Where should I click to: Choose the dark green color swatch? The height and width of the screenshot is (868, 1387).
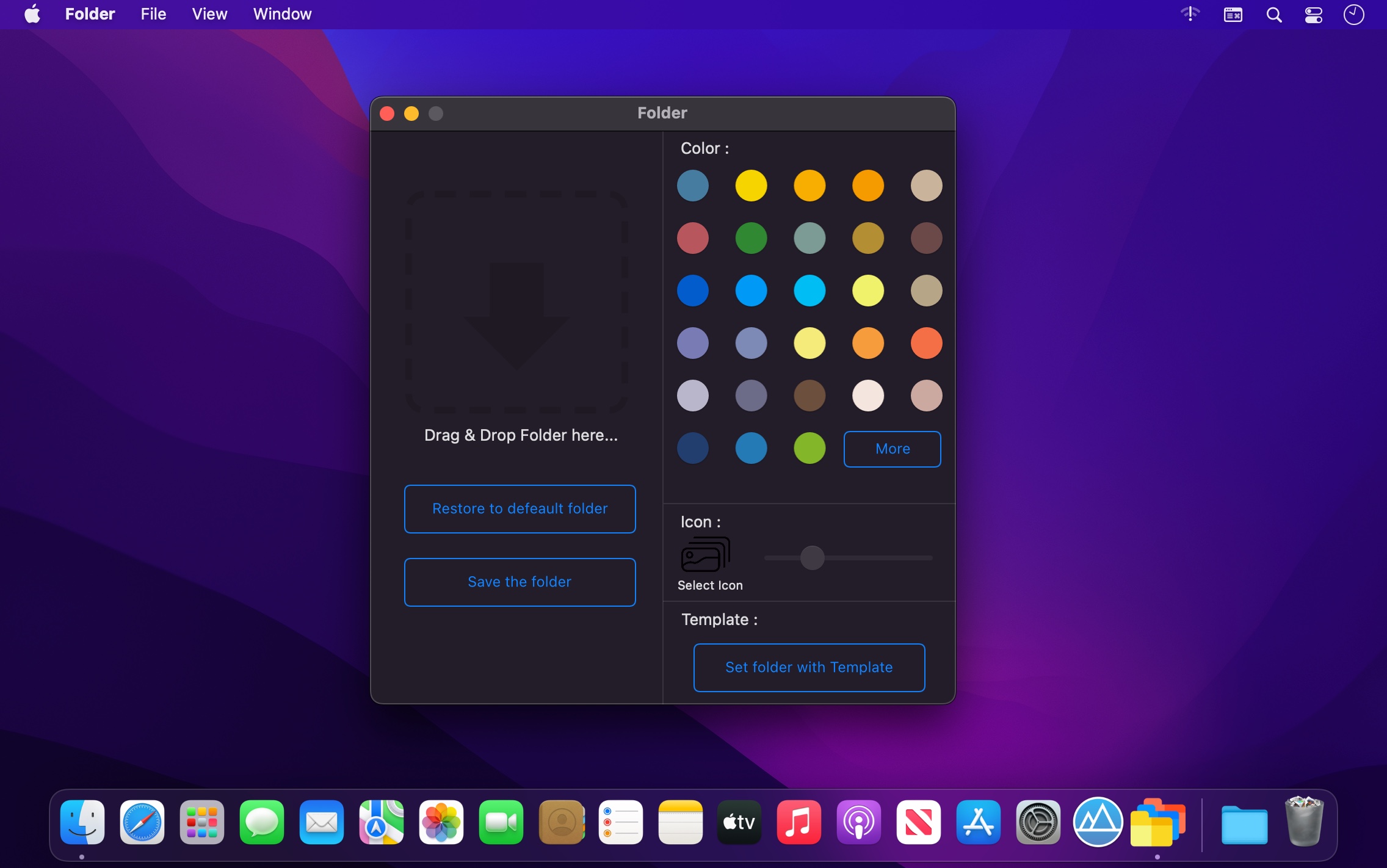coord(751,238)
